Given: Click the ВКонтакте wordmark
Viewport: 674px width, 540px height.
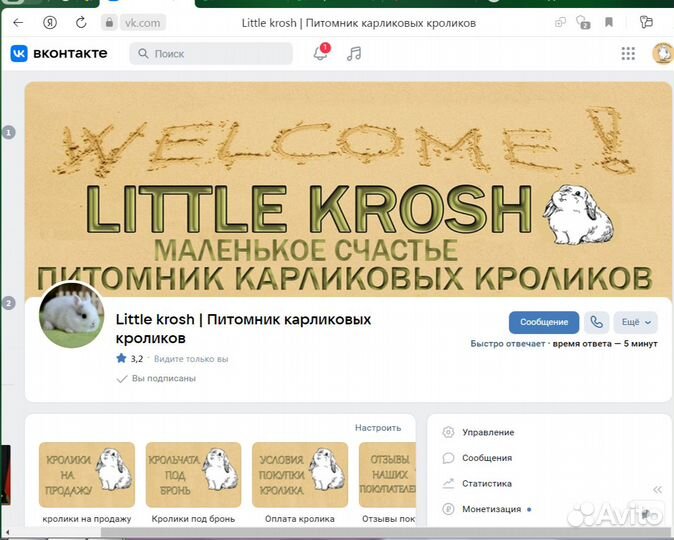Looking at the screenshot, I should [70, 53].
